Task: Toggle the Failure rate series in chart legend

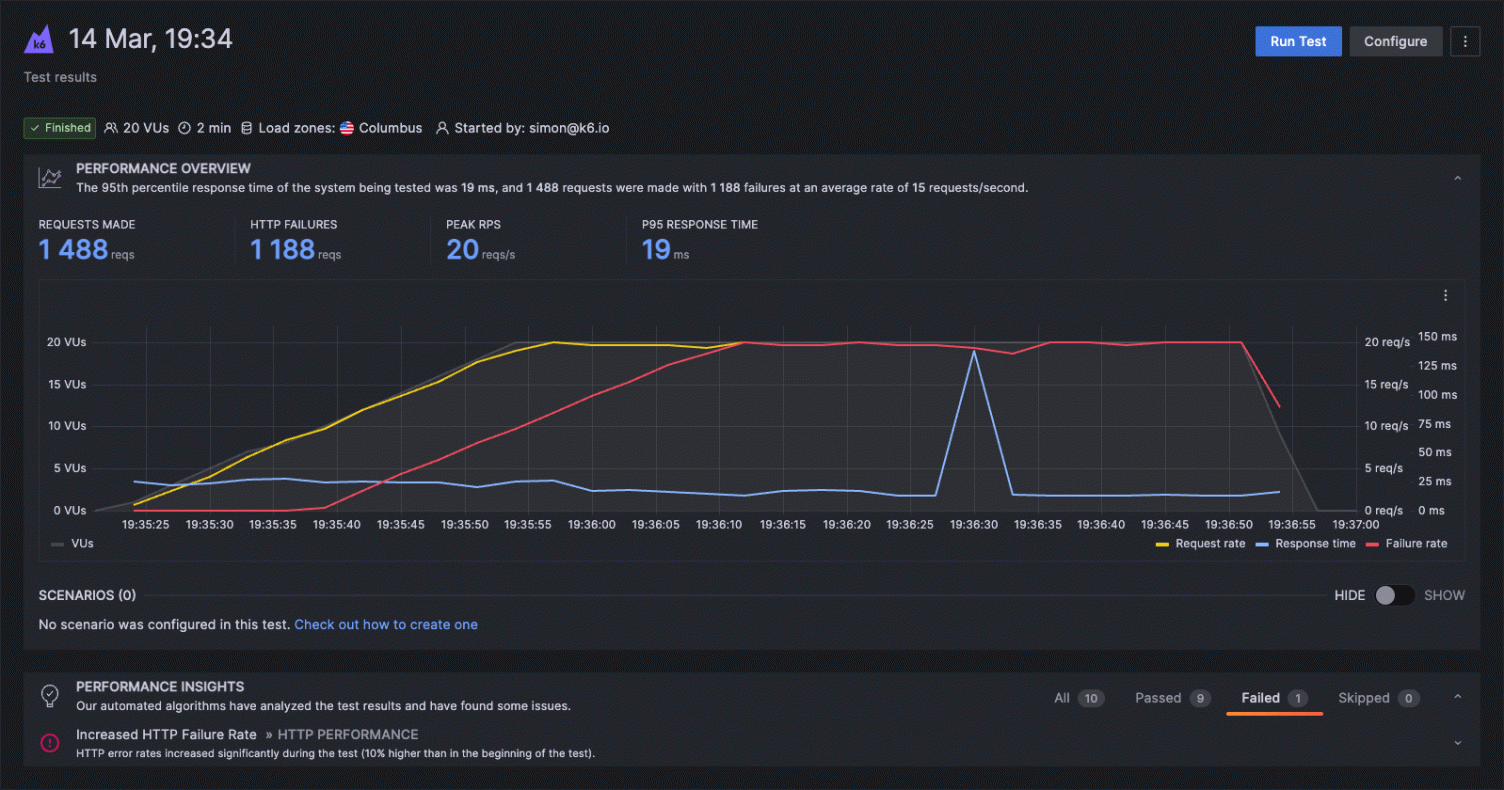Action: [1406, 543]
